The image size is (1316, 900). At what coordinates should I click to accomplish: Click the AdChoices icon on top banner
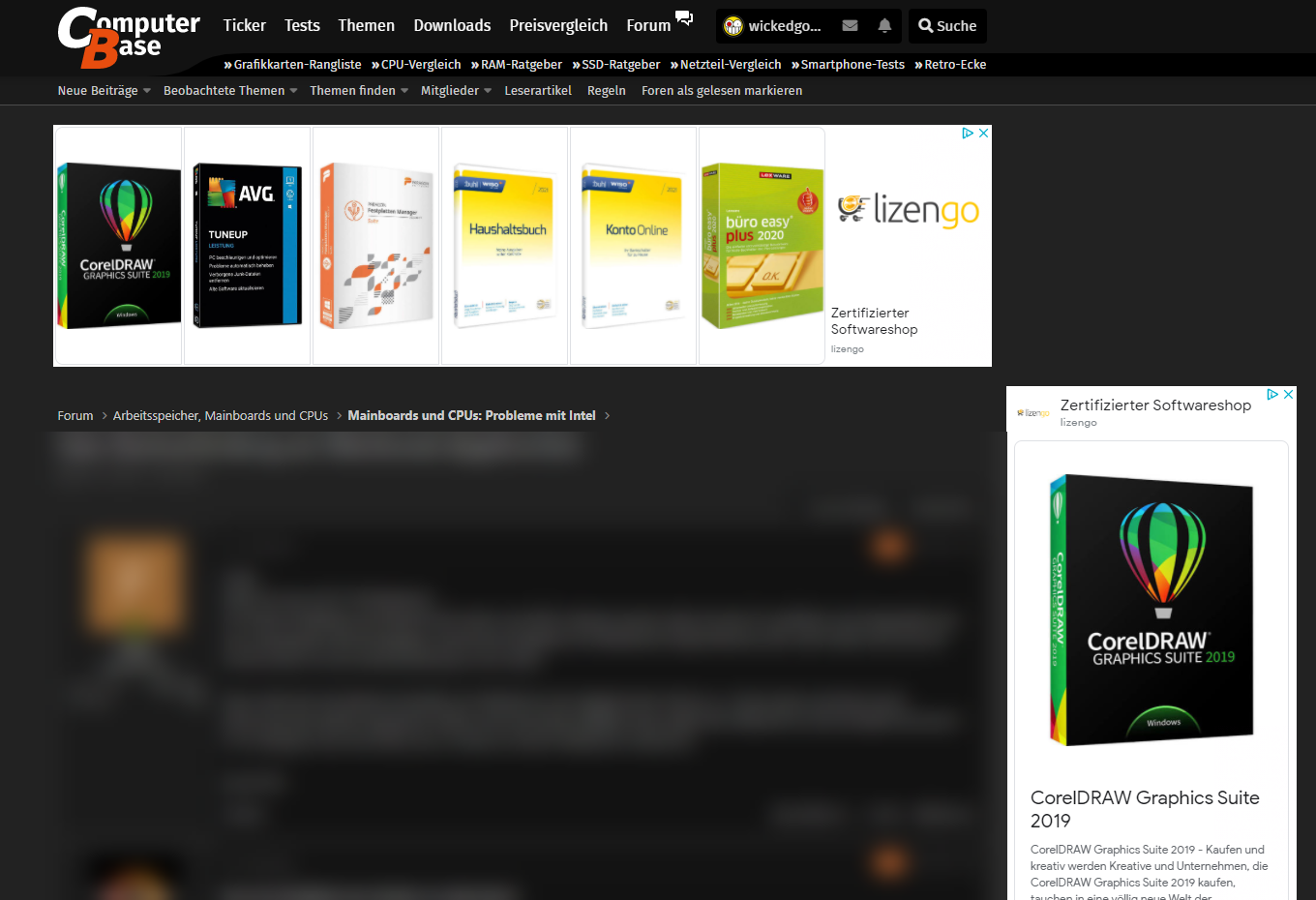coord(968,134)
